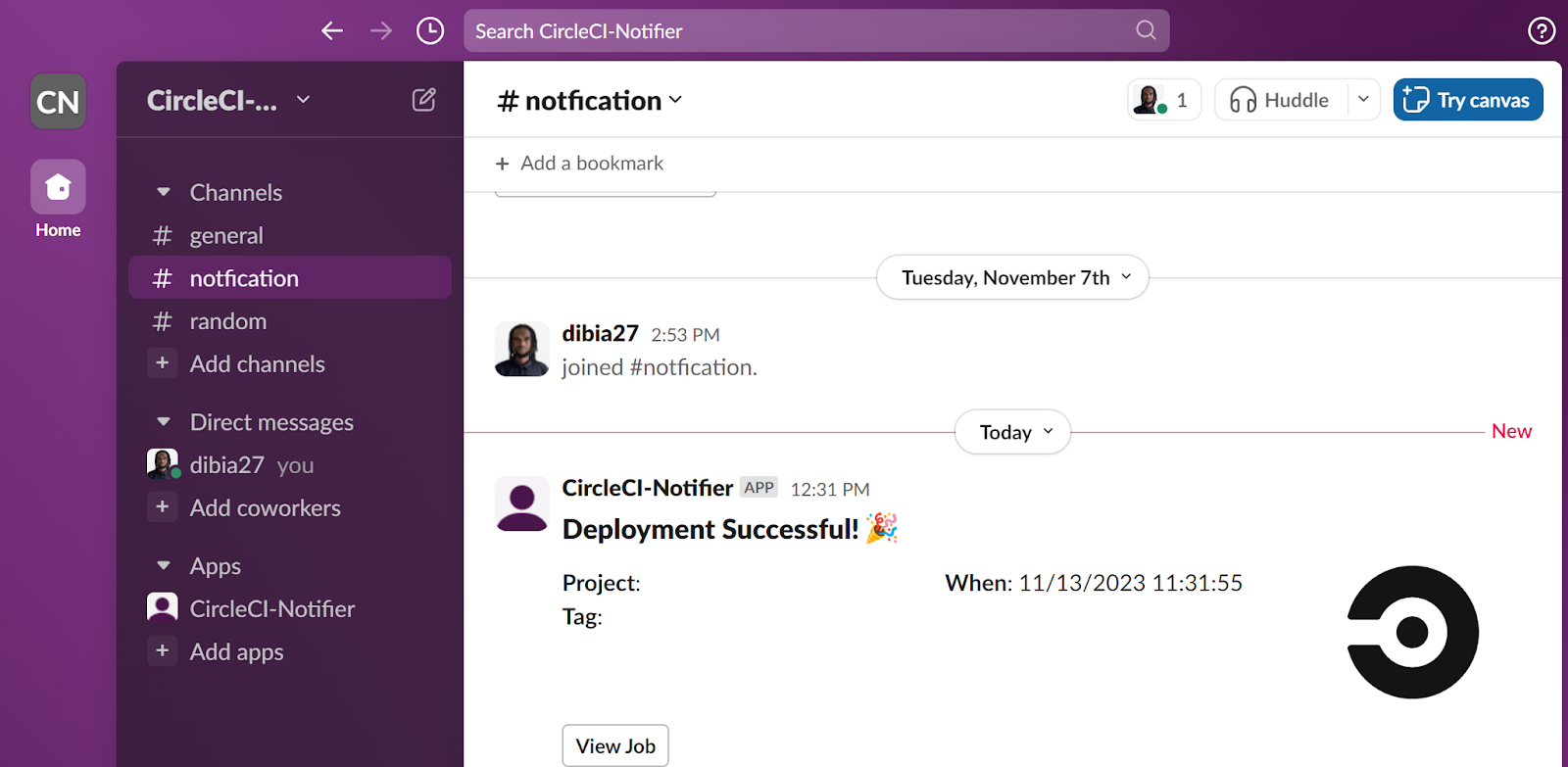Open the random channel
1568x767 pixels.
(290, 321)
